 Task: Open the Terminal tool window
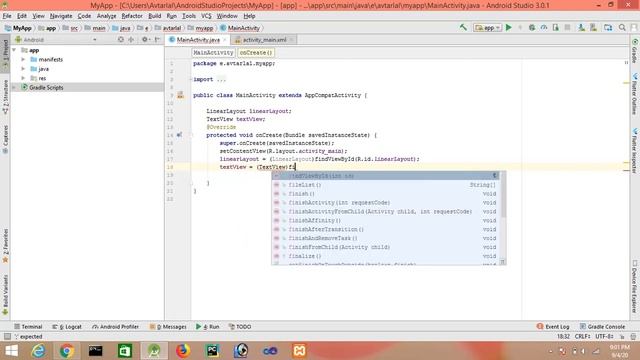[28, 327]
